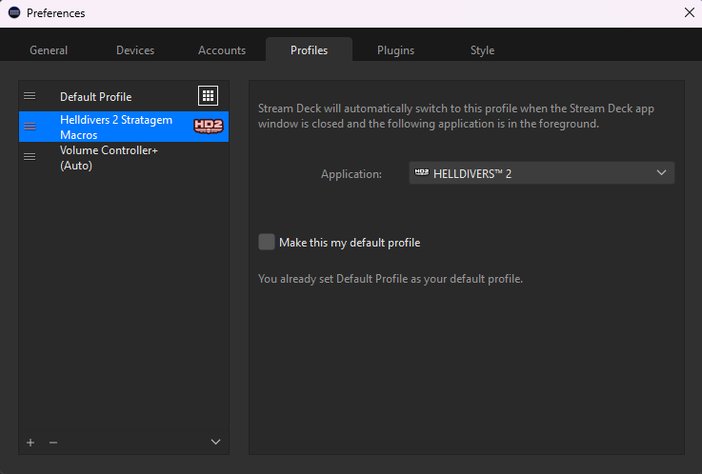This screenshot has width=702, height=474.
Task: Open the Application dropdown
Action: click(x=541, y=173)
